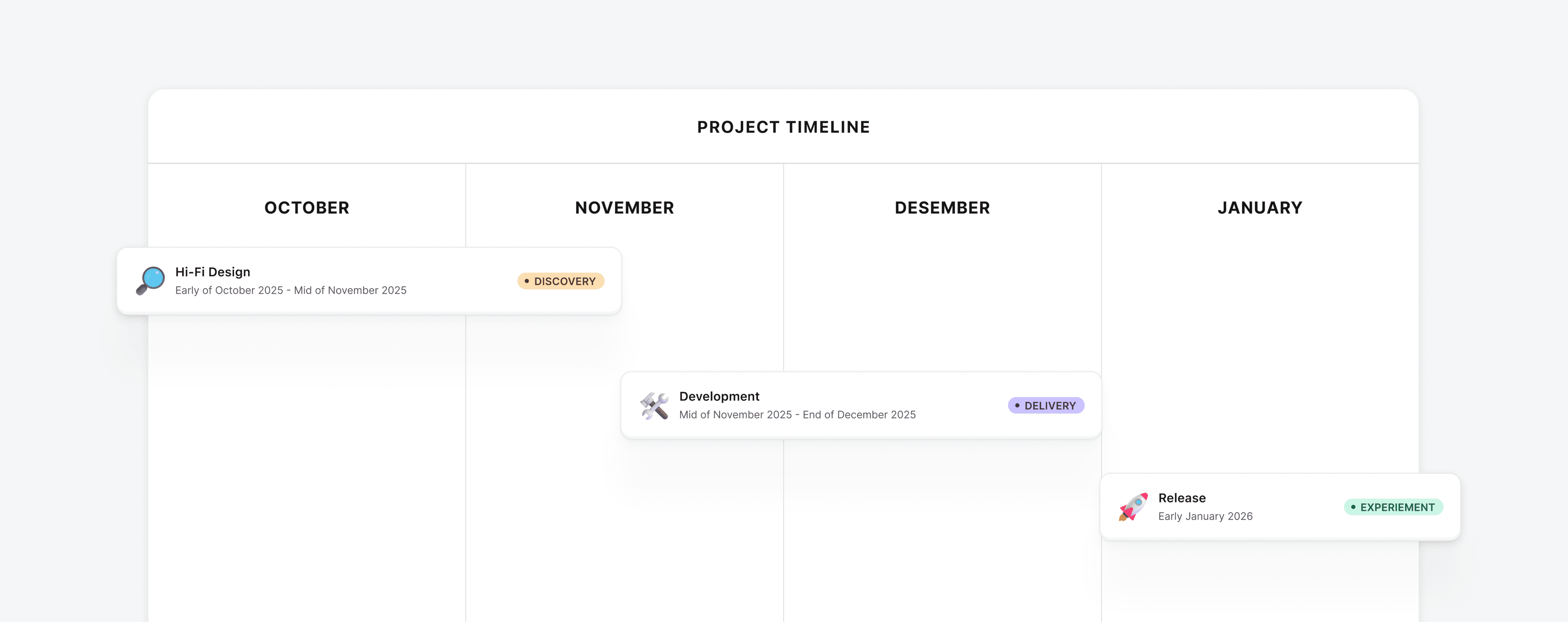
Task: Click the DESEMBER column header
Action: (942, 208)
